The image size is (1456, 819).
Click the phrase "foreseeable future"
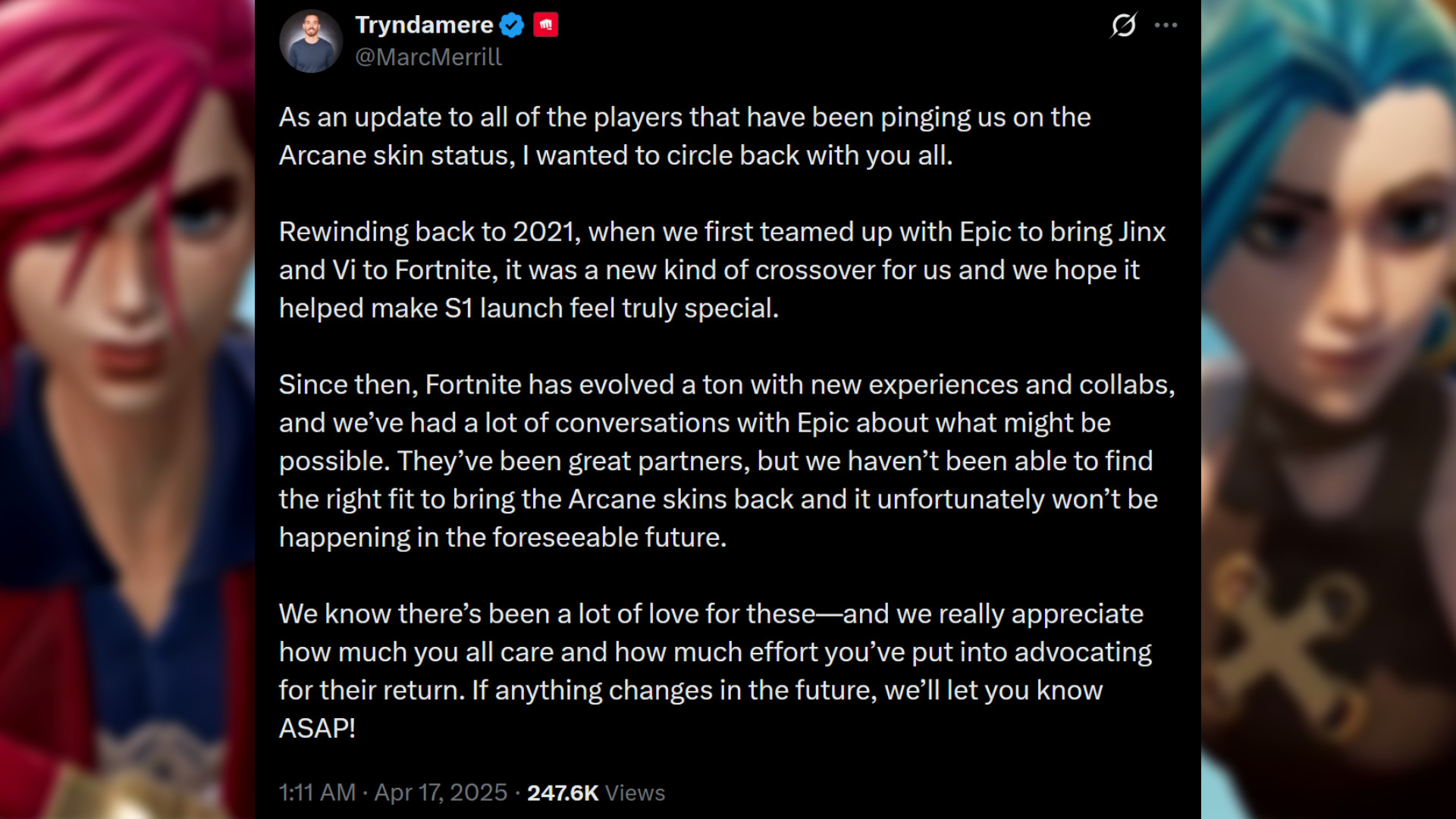(610, 538)
